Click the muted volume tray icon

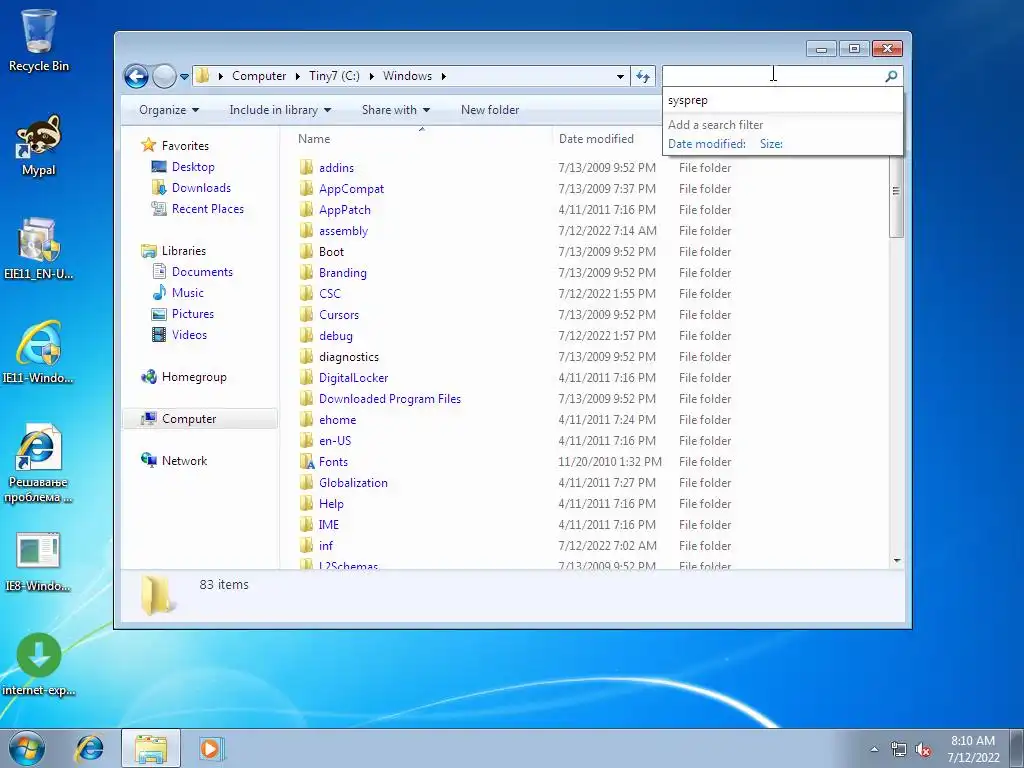[x=923, y=750]
